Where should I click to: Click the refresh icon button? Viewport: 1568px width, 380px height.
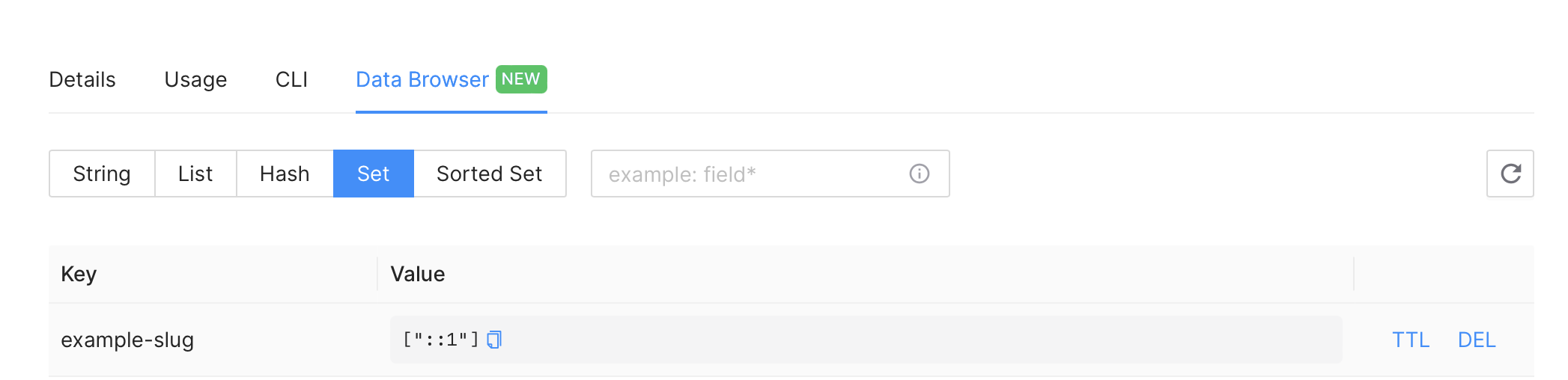pyautogui.click(x=1510, y=174)
